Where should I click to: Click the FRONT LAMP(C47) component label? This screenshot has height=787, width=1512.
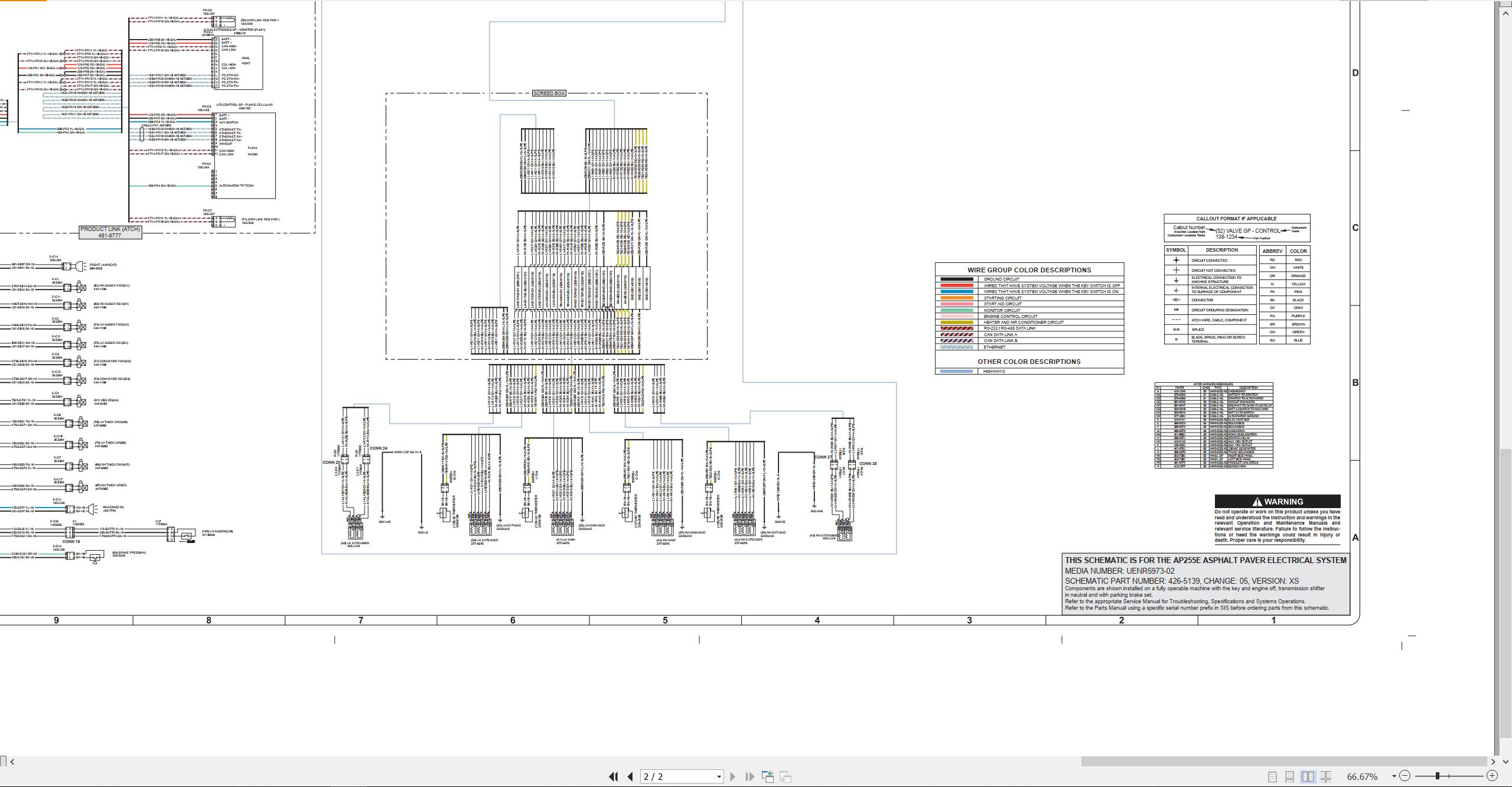(x=103, y=265)
